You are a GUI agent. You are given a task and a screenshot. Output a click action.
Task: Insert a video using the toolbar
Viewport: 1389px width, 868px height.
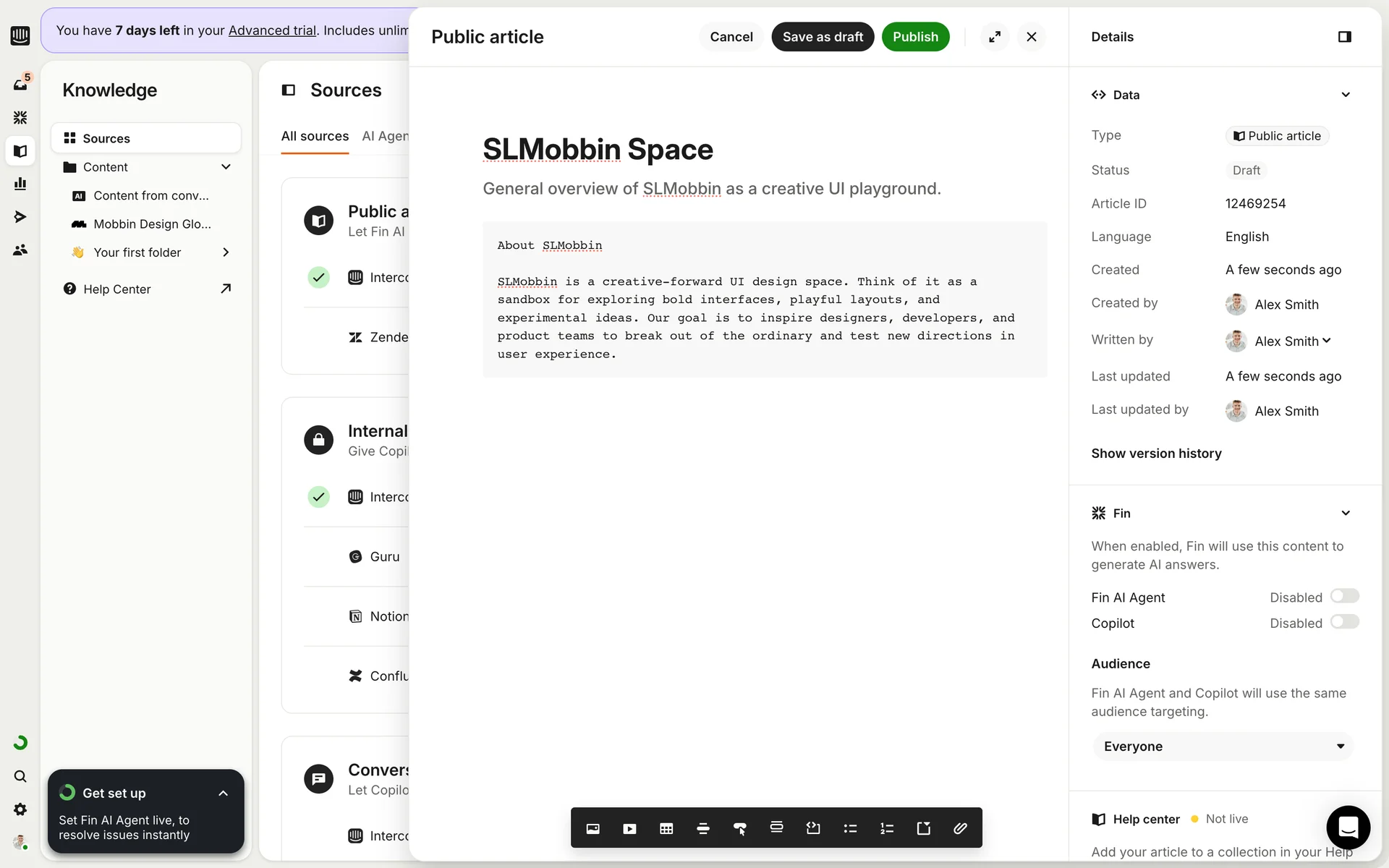[629, 828]
